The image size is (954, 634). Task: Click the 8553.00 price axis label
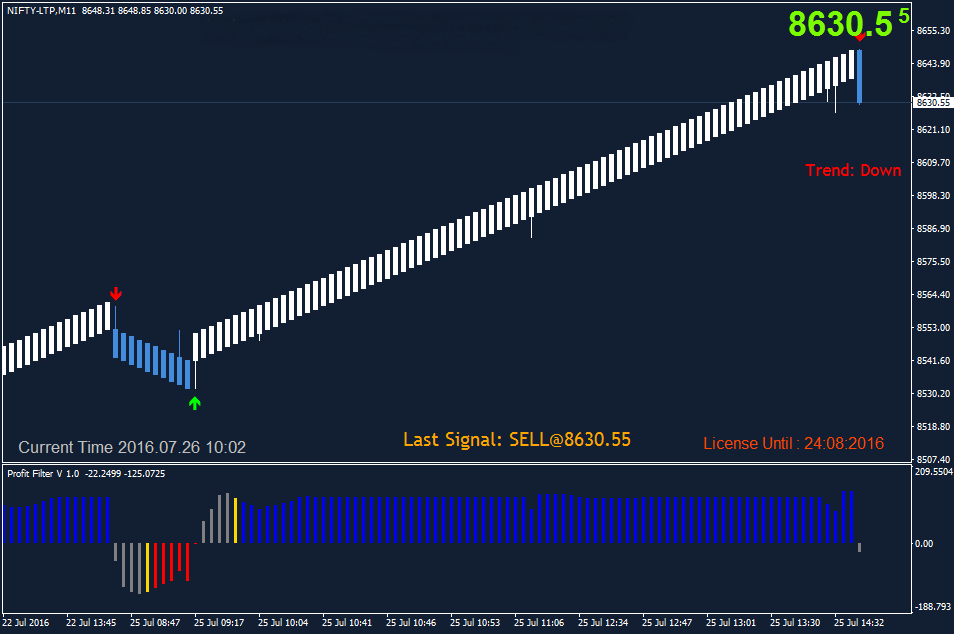pos(933,327)
